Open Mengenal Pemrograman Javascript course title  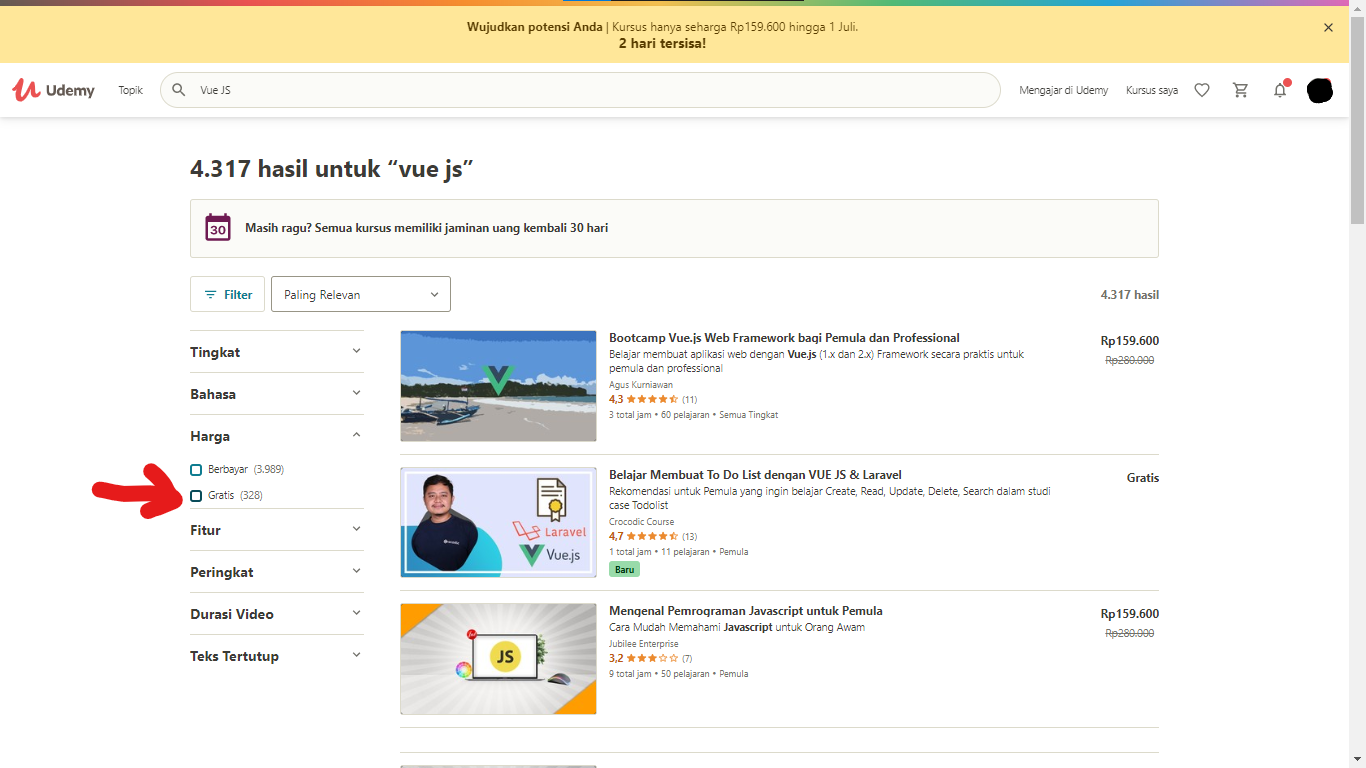coord(745,611)
